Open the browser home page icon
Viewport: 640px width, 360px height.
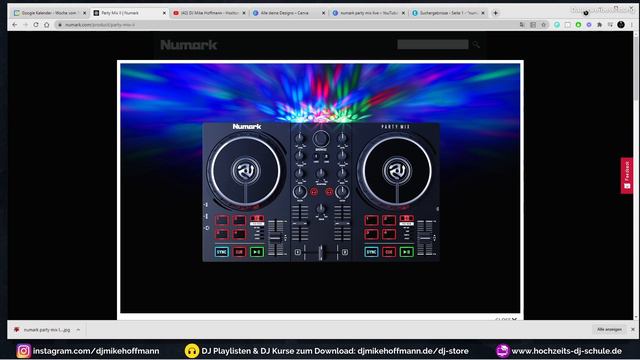(47, 25)
